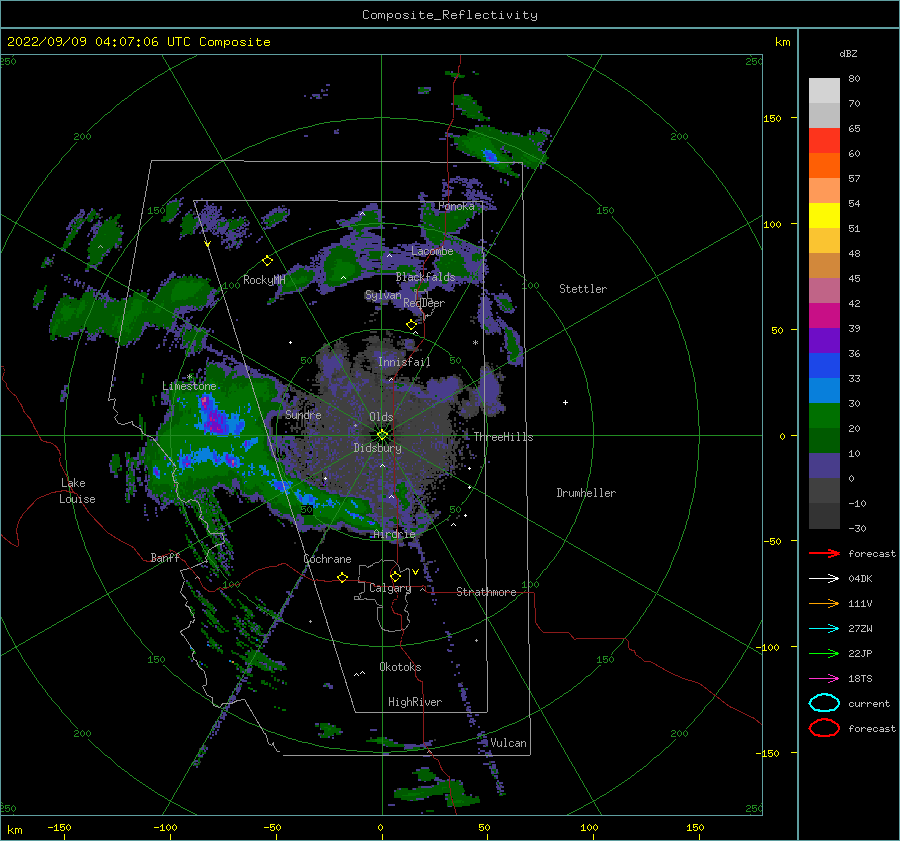Click the 04DK legend label text

point(860,579)
